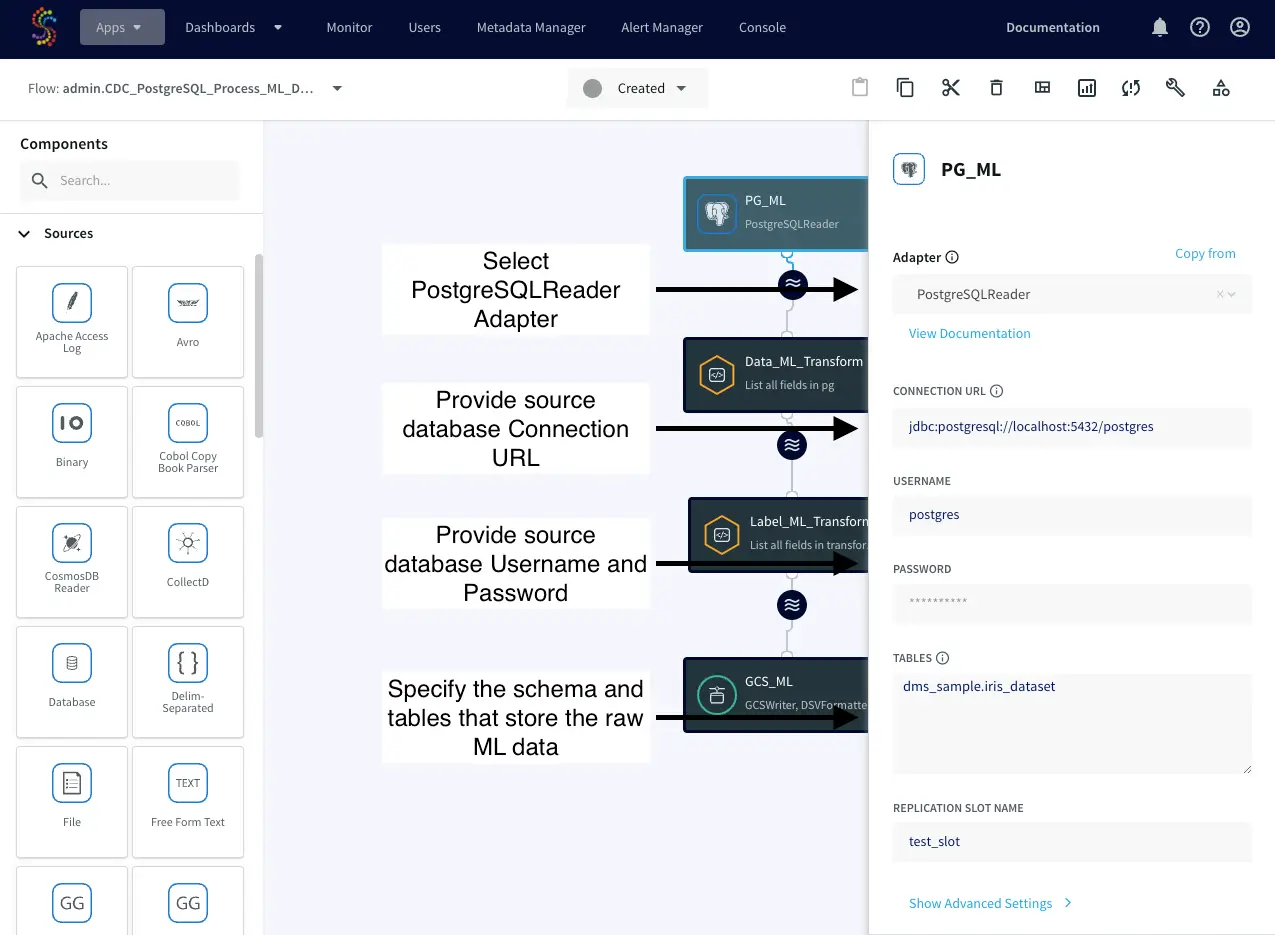Click the copy icon in the toolbar
This screenshot has width=1275, height=935.
click(x=905, y=88)
